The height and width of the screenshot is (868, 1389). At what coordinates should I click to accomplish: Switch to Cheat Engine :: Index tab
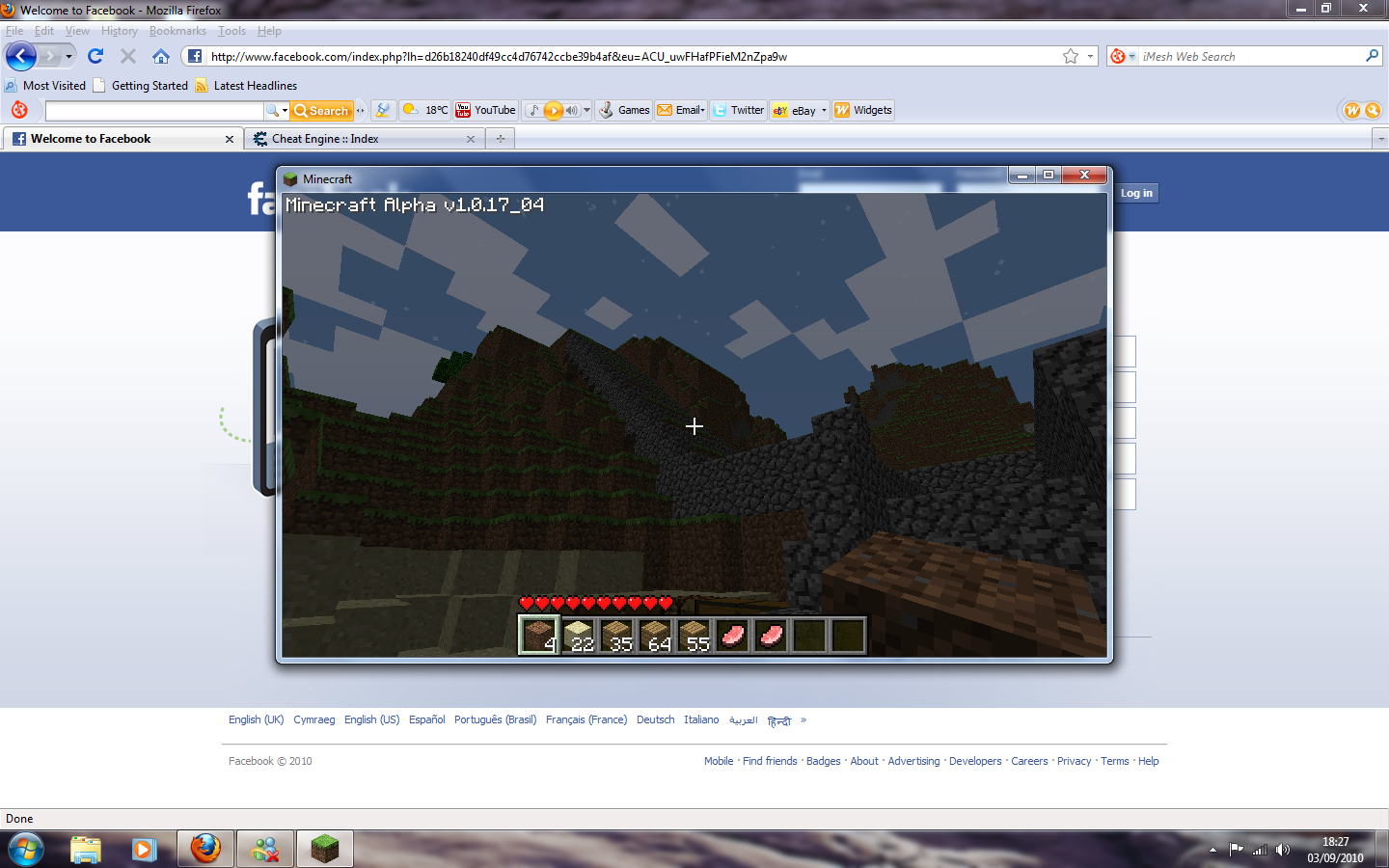click(x=365, y=139)
